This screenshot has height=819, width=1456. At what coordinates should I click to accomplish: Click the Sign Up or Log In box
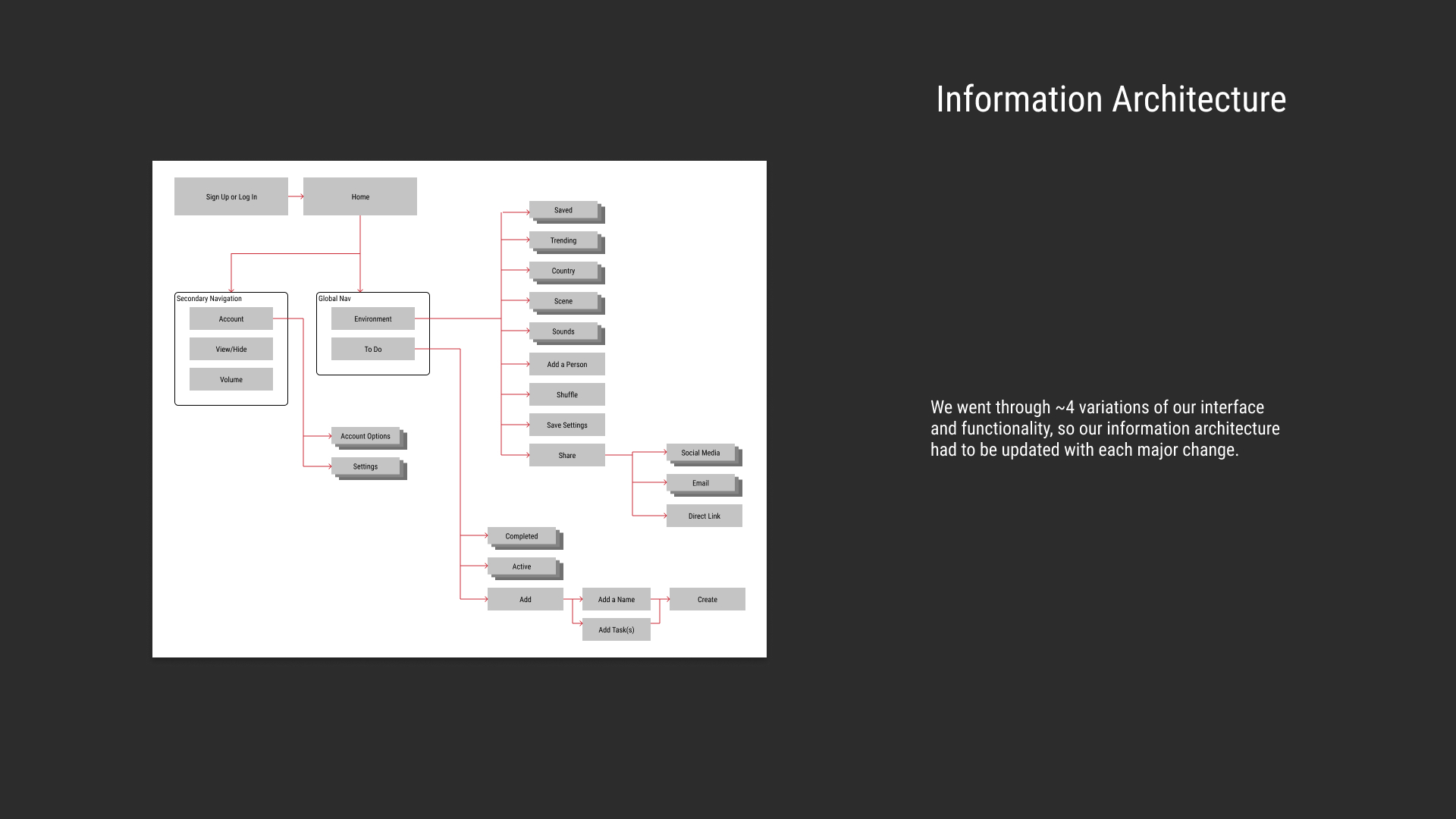point(231,196)
